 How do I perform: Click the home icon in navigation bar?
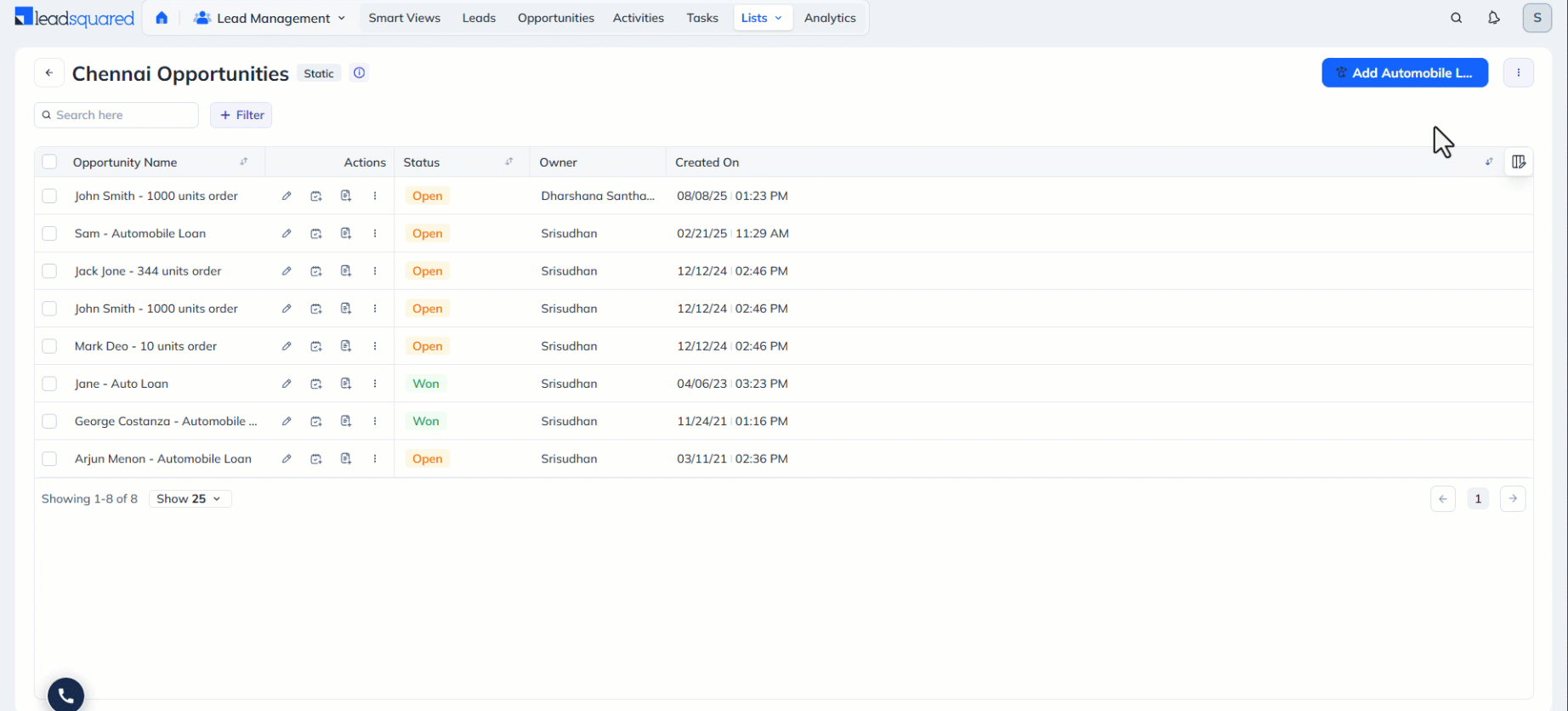click(162, 18)
